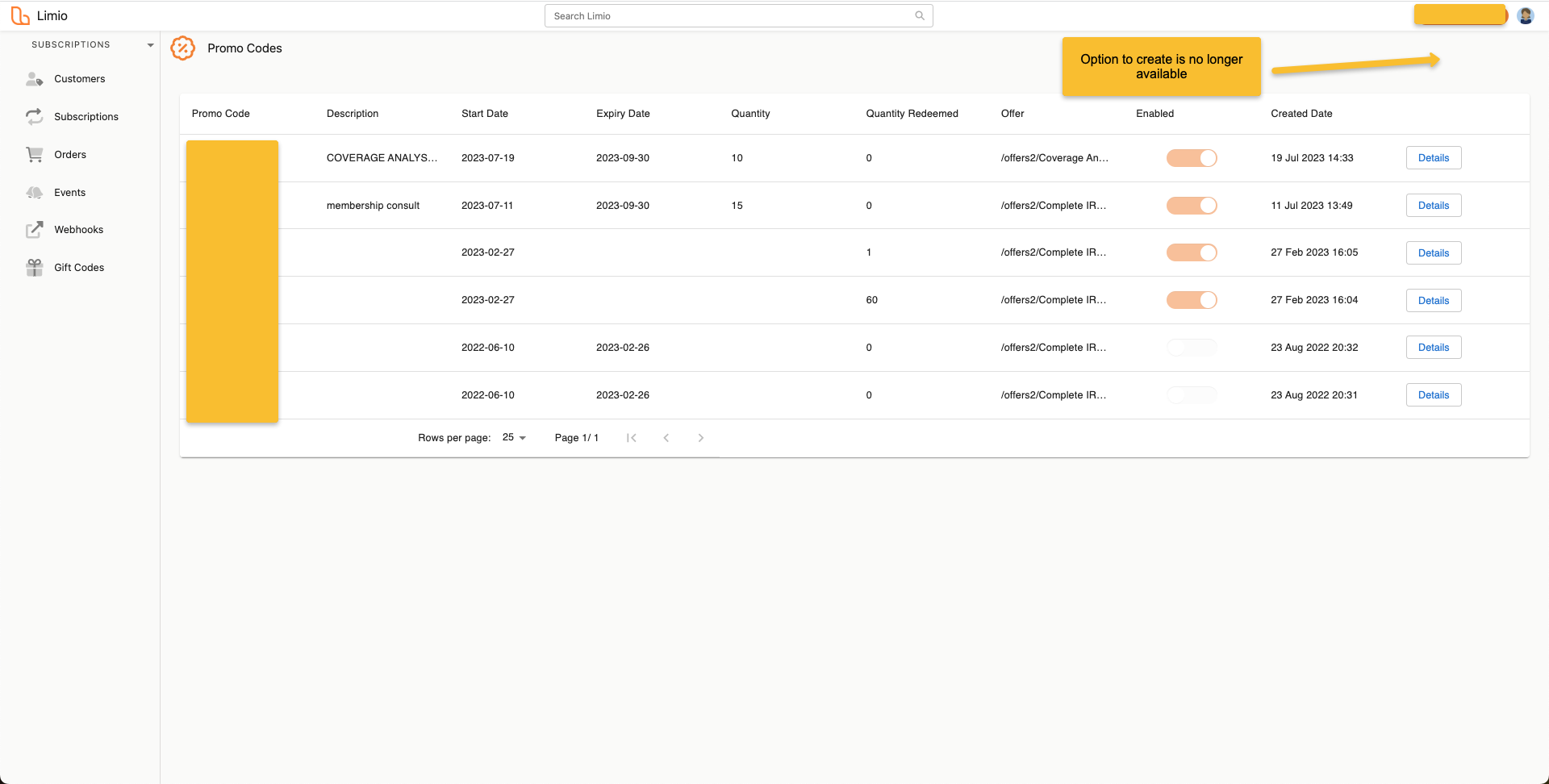The height and width of the screenshot is (784, 1549).
Task: Click the Limio logo icon
Action: (x=20, y=16)
